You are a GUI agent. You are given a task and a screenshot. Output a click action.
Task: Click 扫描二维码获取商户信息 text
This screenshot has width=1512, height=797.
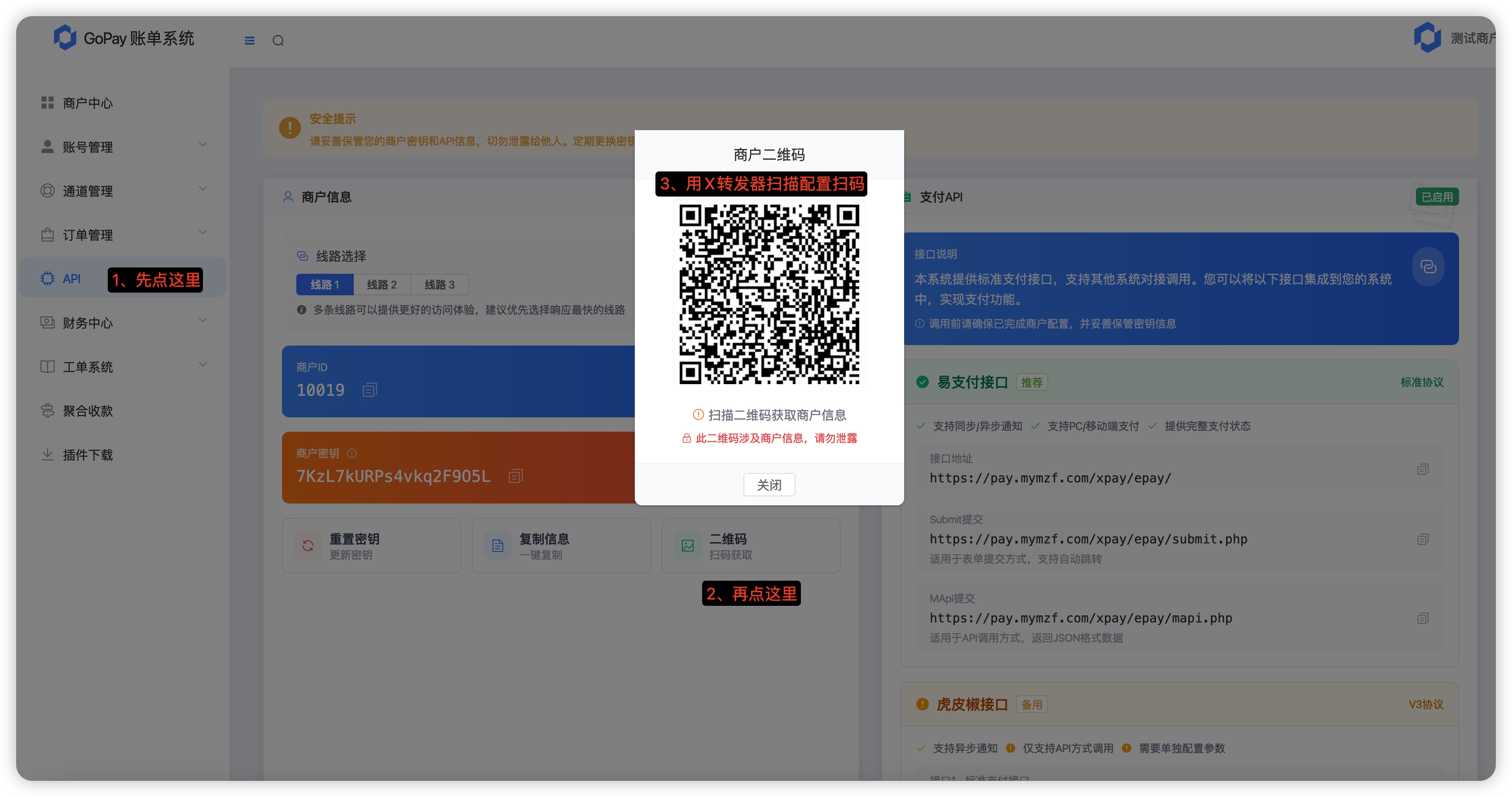click(x=777, y=415)
